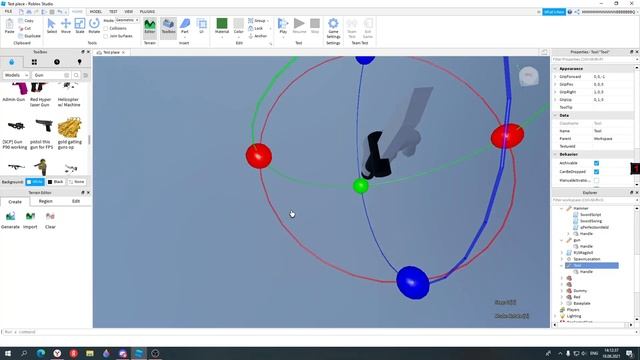This screenshot has height=360, width=640.
Task: Click Import in Terrain Editor
Action: click(x=30, y=220)
